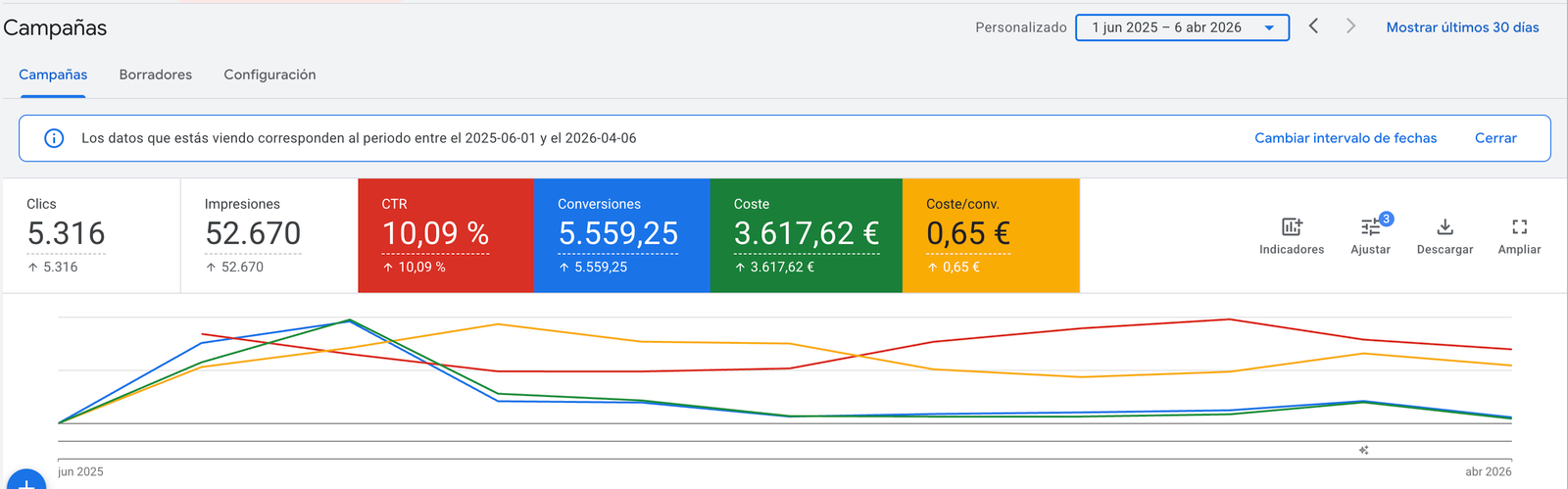
Task: Click the 52.670 impressions value
Action: (x=253, y=233)
